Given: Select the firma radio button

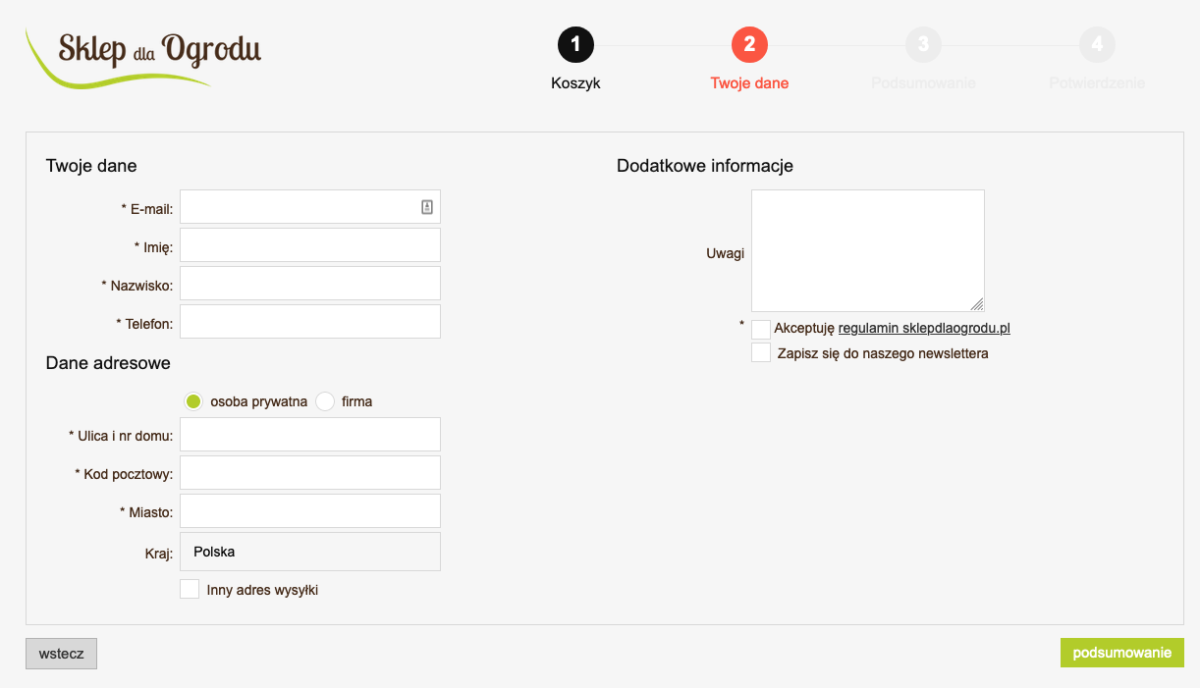Looking at the screenshot, I should pos(325,402).
